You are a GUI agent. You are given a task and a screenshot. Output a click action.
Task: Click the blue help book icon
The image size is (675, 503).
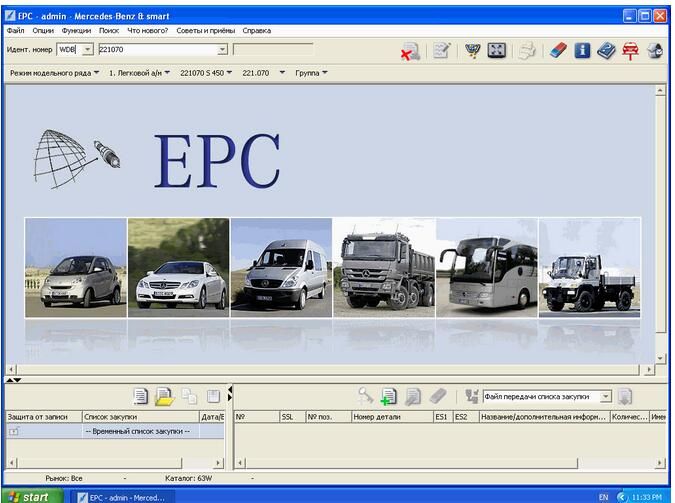click(x=607, y=50)
